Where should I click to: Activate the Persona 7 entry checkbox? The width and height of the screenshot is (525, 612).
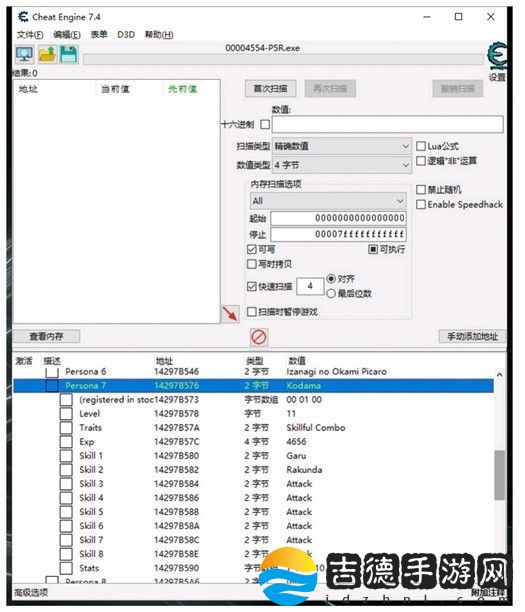coord(52,386)
